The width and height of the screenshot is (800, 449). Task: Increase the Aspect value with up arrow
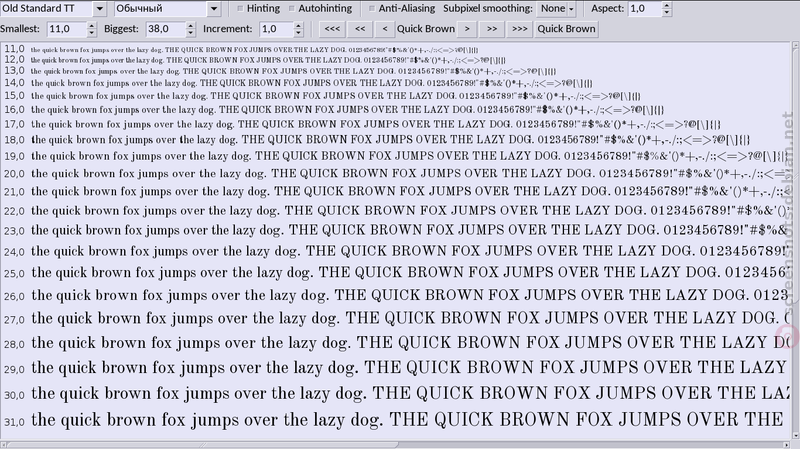click(x=667, y=5)
